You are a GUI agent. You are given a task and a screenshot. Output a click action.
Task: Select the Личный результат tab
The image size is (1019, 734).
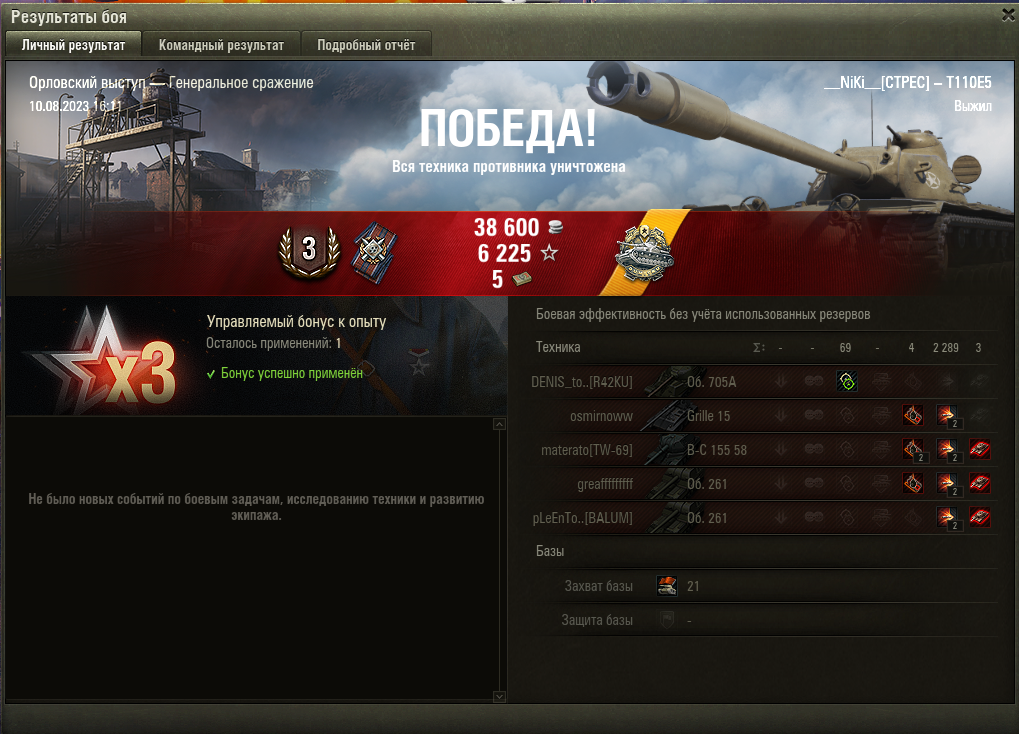point(73,45)
